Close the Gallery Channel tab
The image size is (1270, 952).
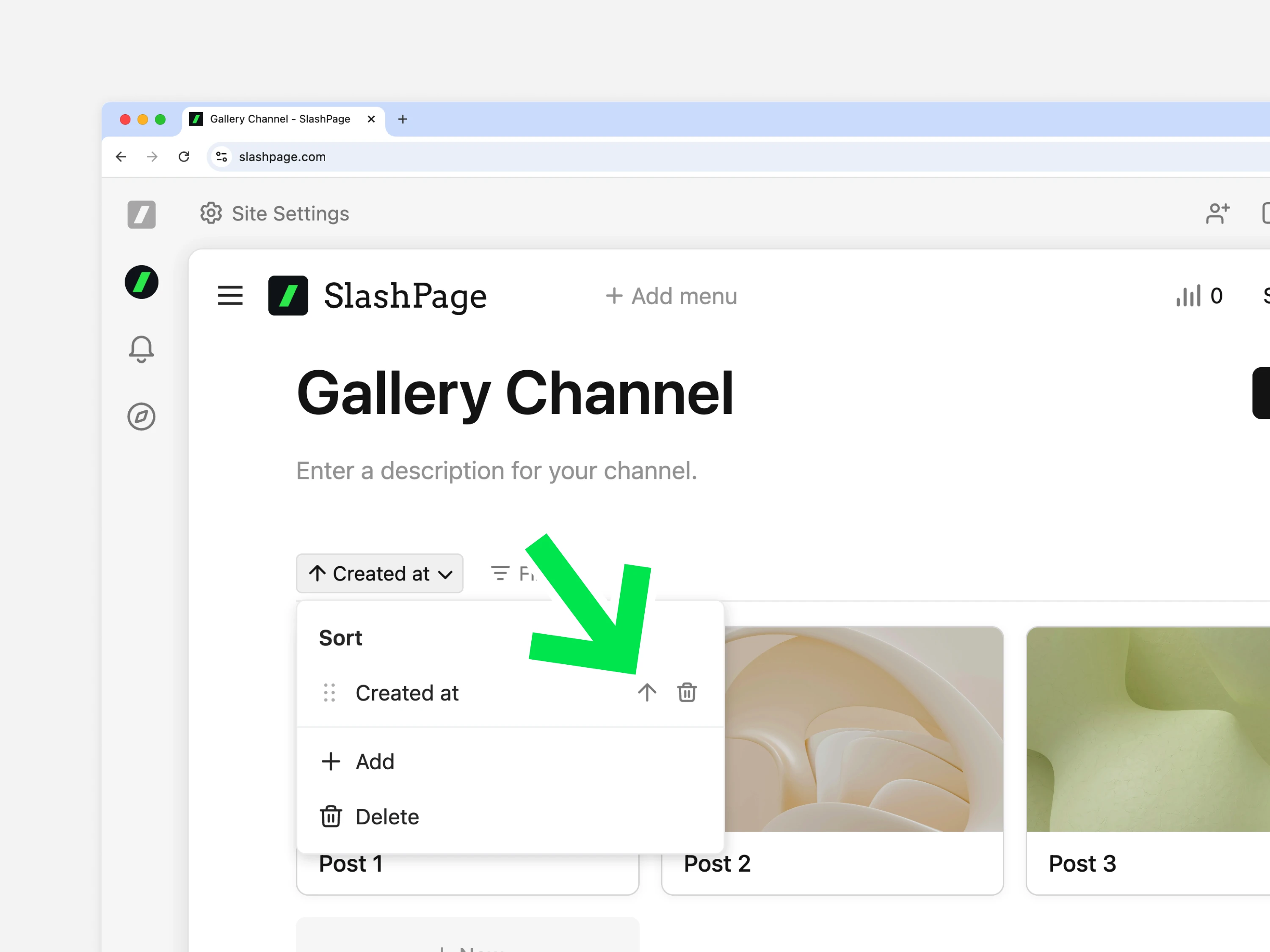click(x=371, y=119)
